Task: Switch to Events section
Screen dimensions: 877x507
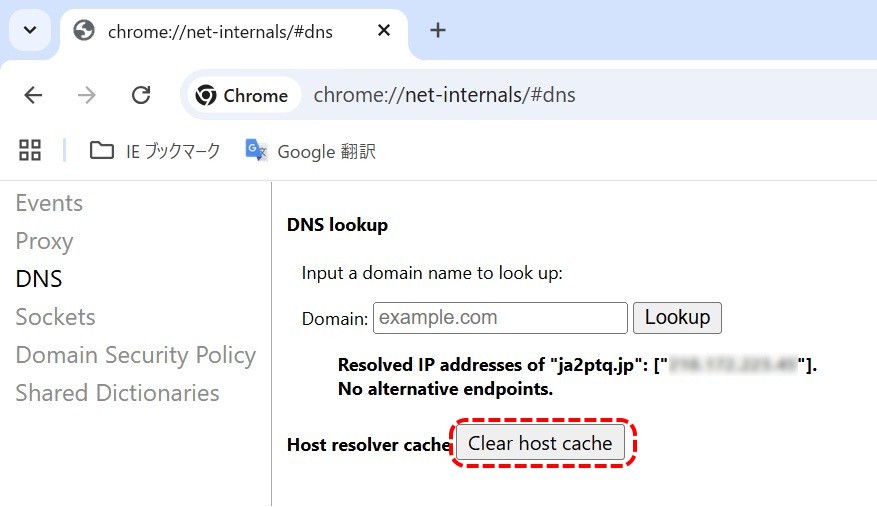Action: click(49, 203)
